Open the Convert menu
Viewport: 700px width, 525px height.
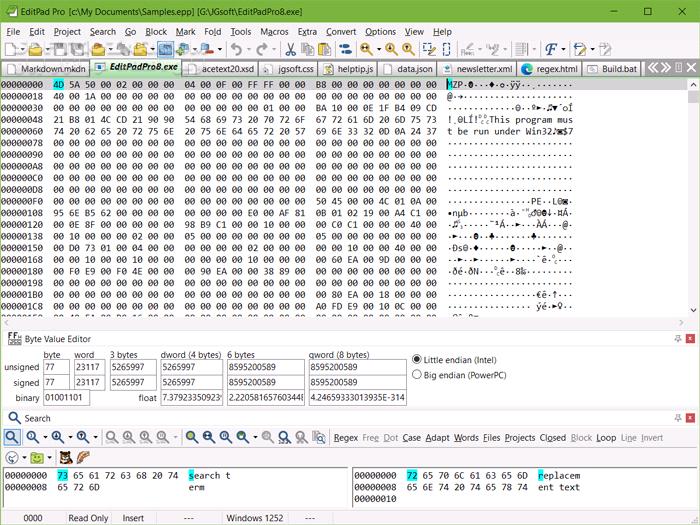[341, 31]
